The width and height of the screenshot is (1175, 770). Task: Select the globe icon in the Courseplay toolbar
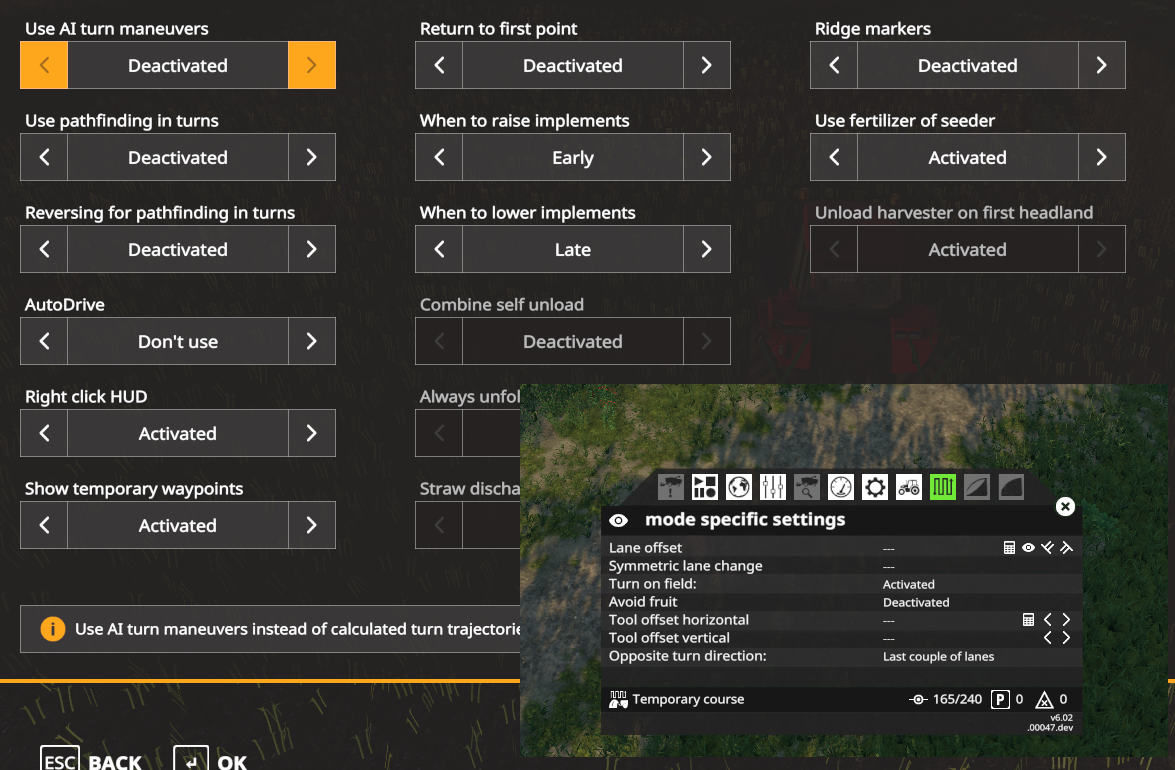(739, 486)
